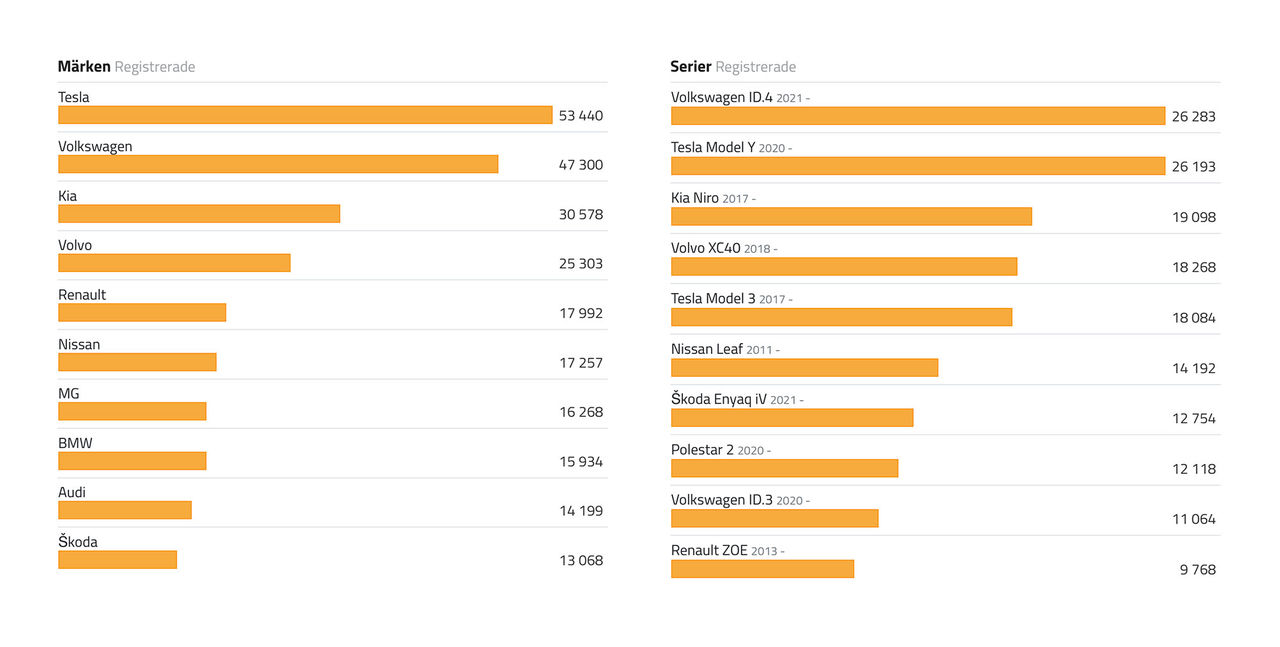Select the Škoda brand bar
This screenshot has height=647, width=1280.
[117, 560]
